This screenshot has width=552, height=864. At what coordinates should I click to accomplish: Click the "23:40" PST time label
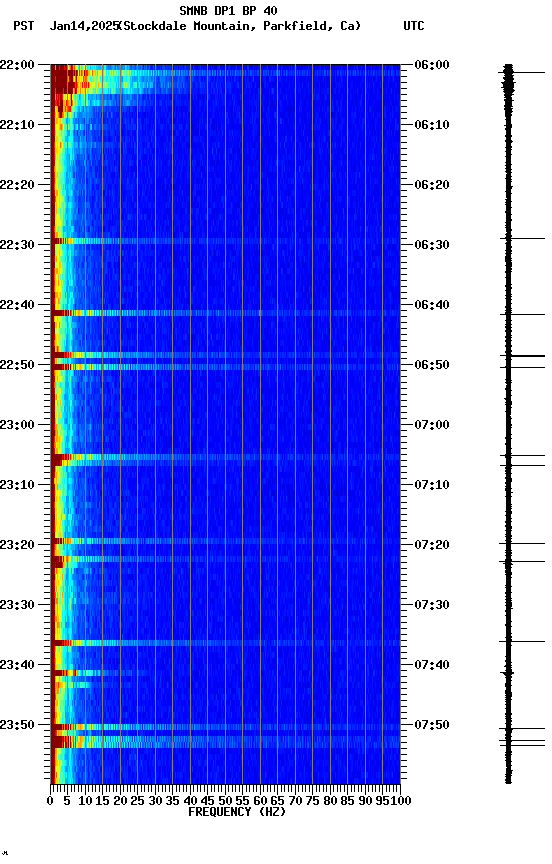coord(17,666)
